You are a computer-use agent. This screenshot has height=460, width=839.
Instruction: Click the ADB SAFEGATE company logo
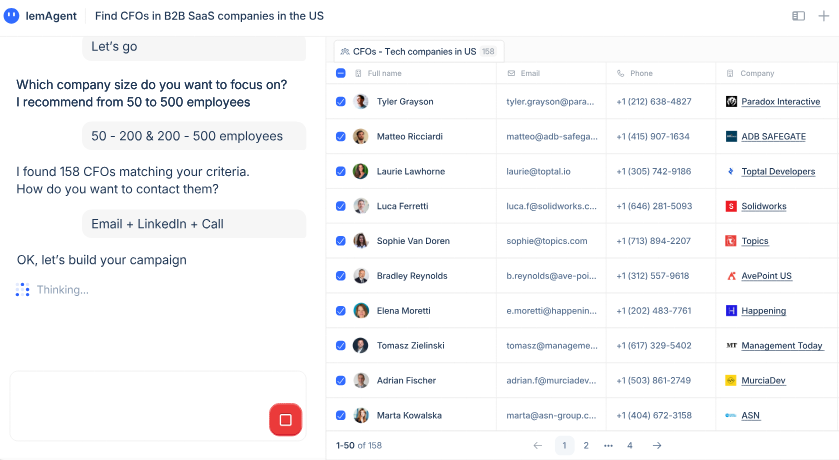[x=731, y=136]
